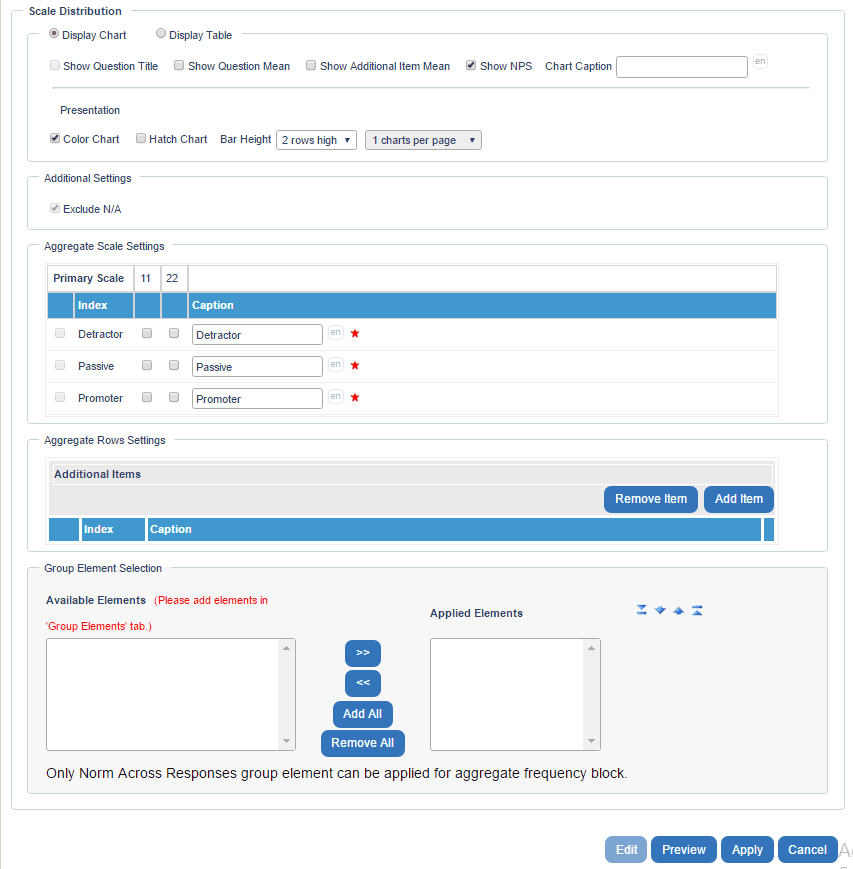
Task: Edit the Detractor caption field
Action: coord(257,335)
